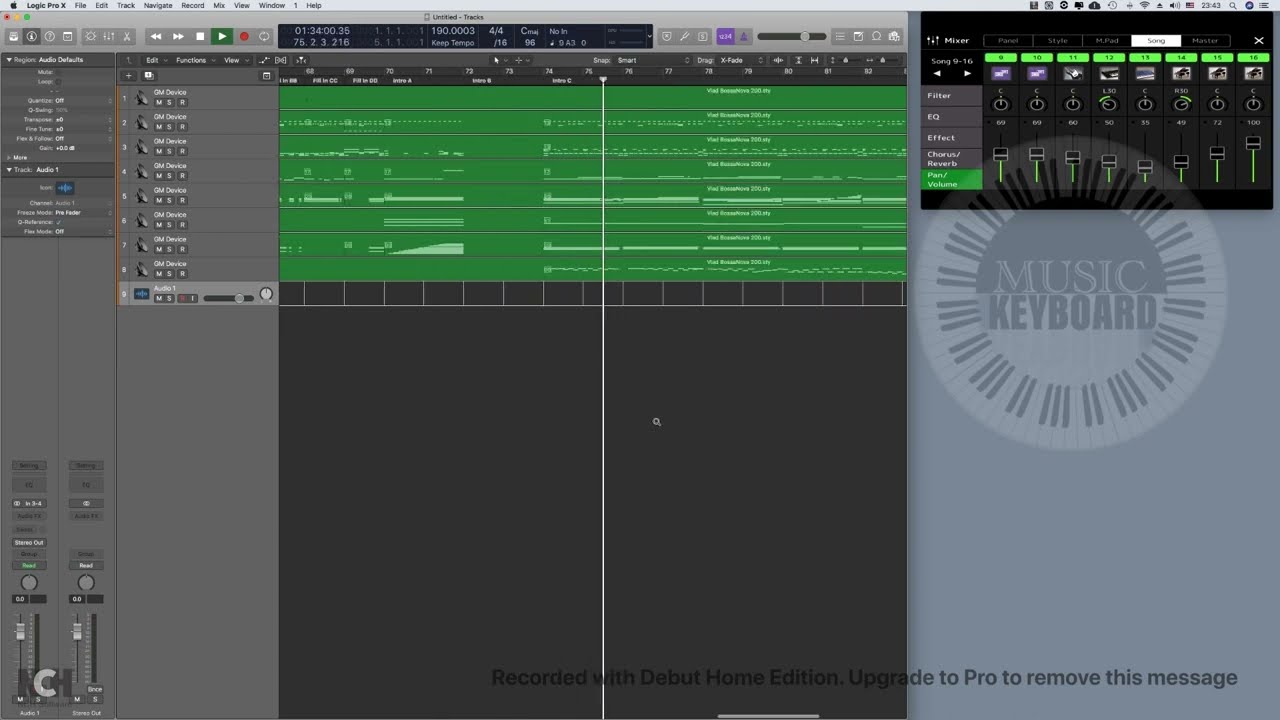
Task: Rewind the transport
Action: click(x=156, y=37)
